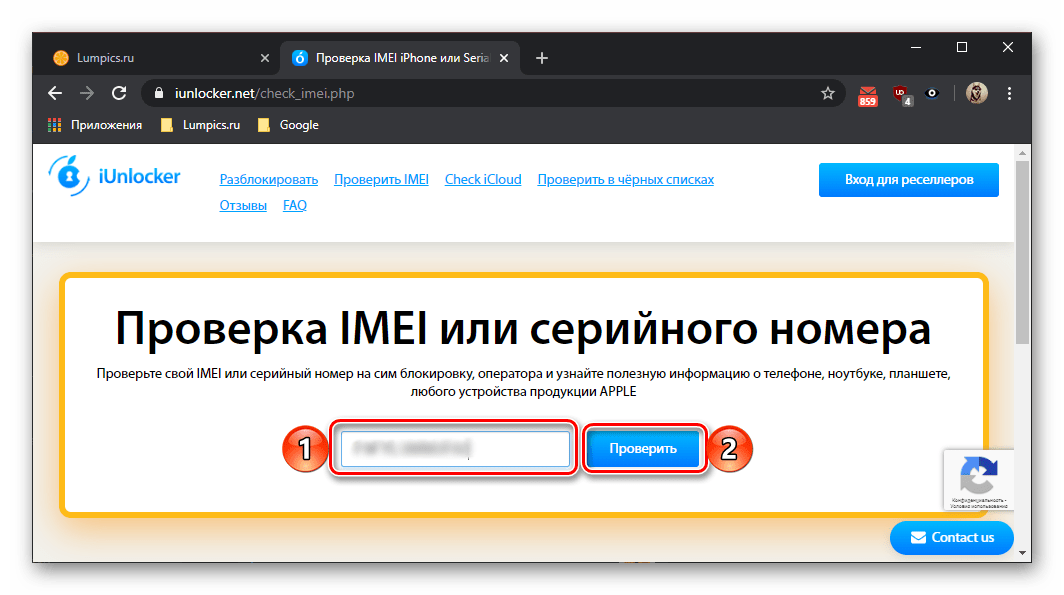This screenshot has width=1064, height=595.
Task: Open the Chrome profile avatar
Action: (976, 94)
